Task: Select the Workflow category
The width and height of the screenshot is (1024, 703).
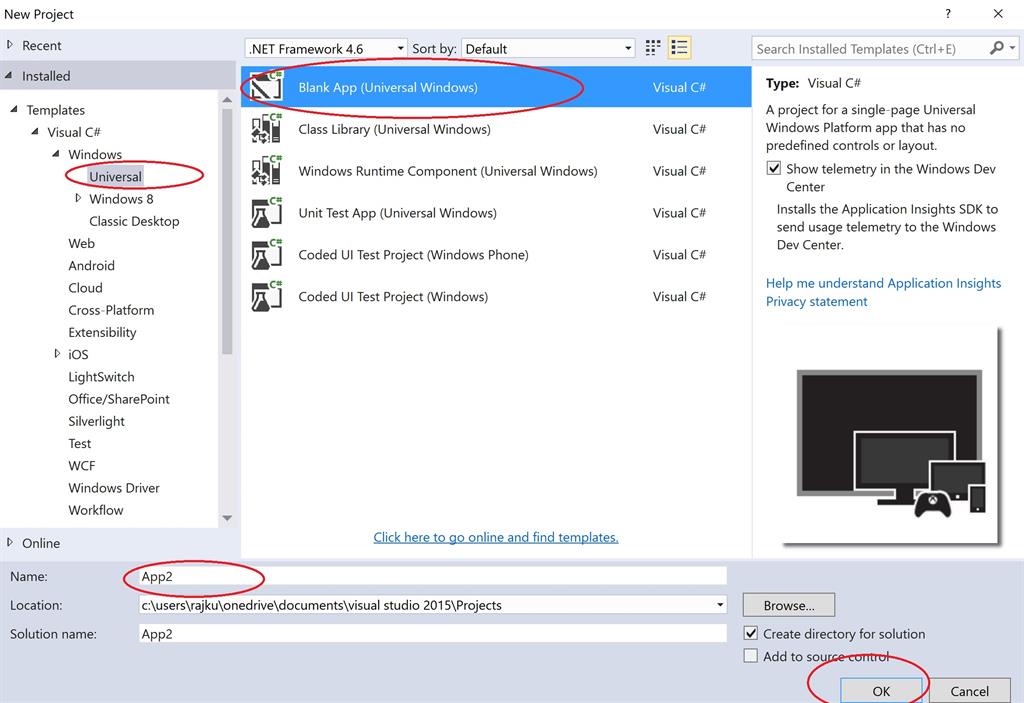Action: [95, 510]
